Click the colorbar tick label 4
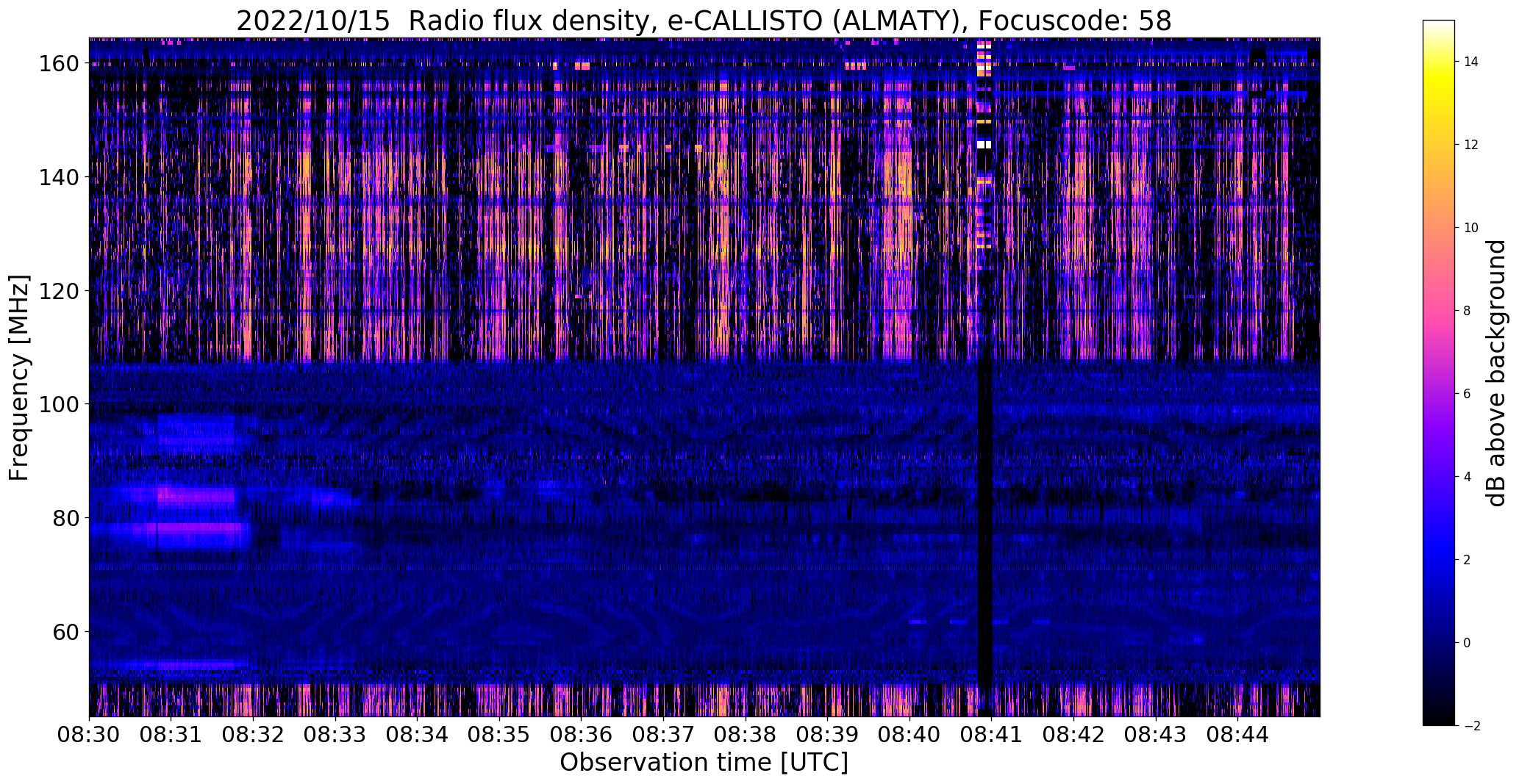1519x784 pixels. click(1468, 477)
